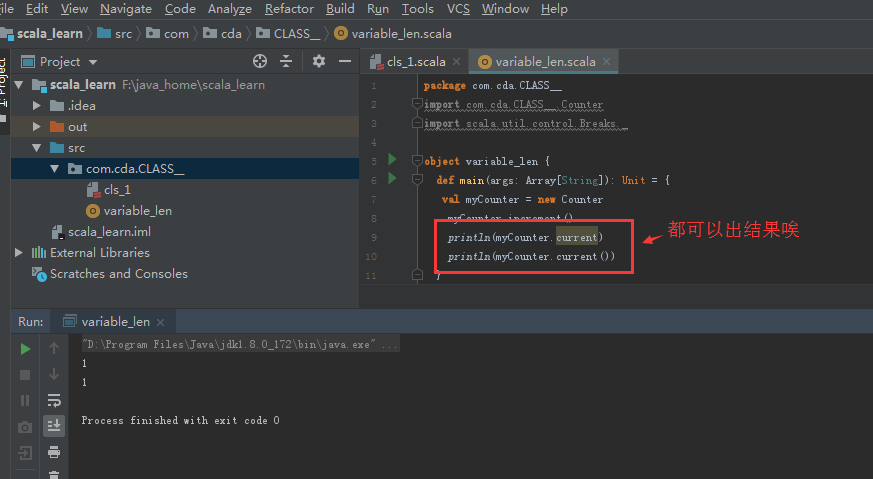Select the .idea folder row
Screen dimensions: 873x479
click(x=185, y=106)
